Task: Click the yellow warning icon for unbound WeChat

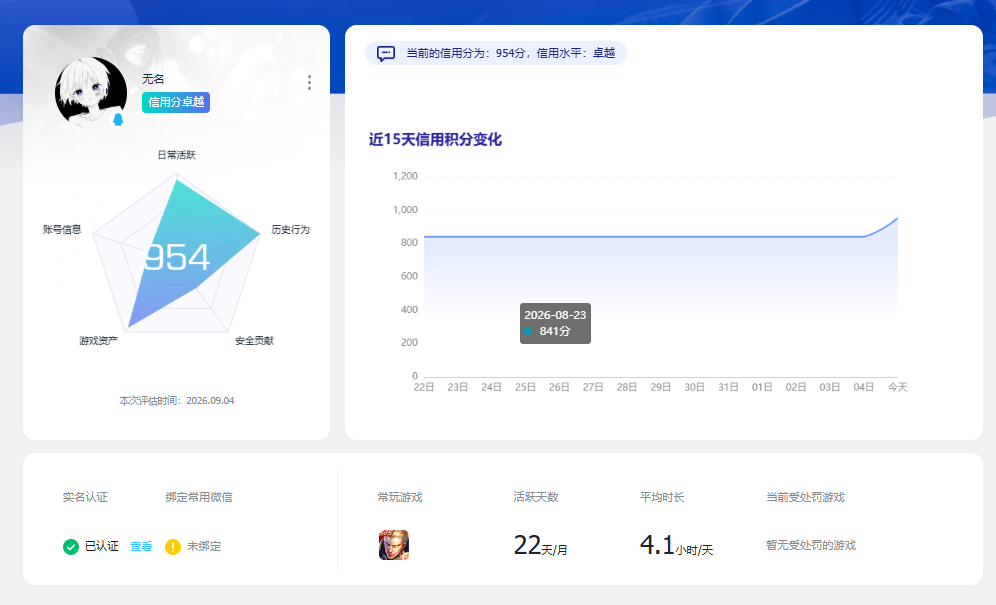Action: pyautogui.click(x=173, y=547)
